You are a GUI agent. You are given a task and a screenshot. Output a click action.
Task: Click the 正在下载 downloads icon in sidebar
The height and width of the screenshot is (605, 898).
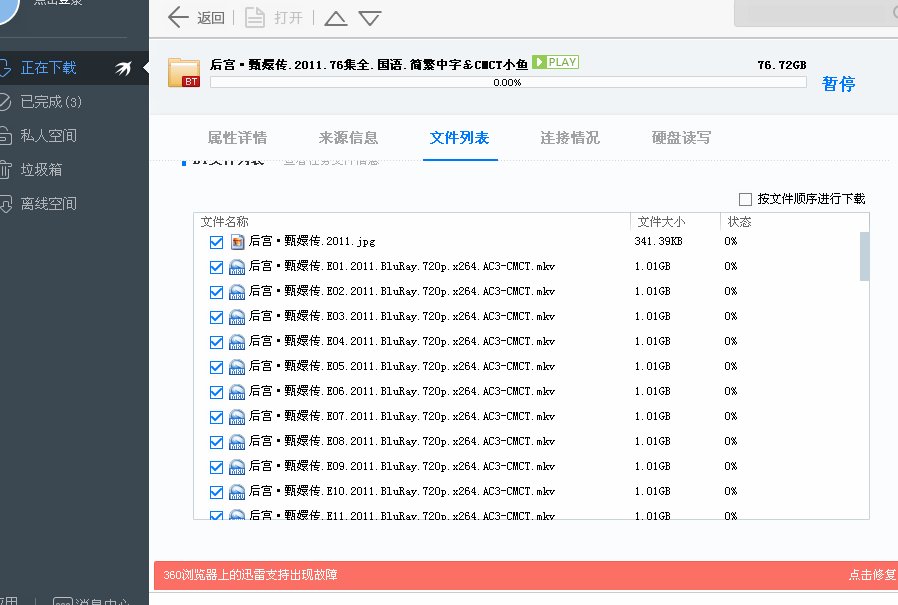15,70
